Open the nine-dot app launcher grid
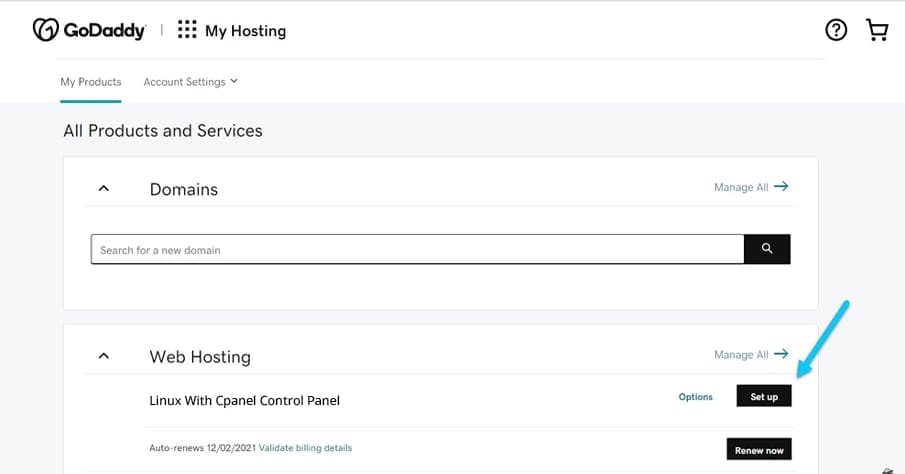The height and width of the screenshot is (474, 905). coord(187,30)
